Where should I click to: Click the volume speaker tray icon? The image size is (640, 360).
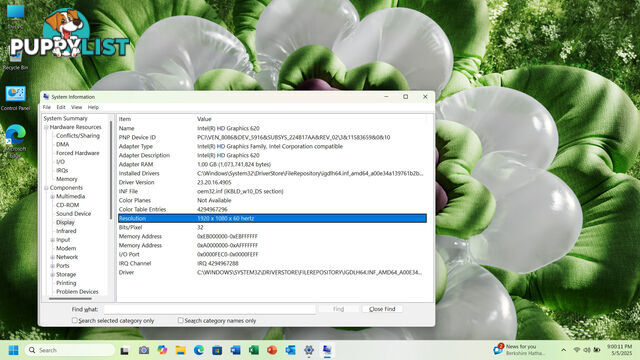click(587, 350)
